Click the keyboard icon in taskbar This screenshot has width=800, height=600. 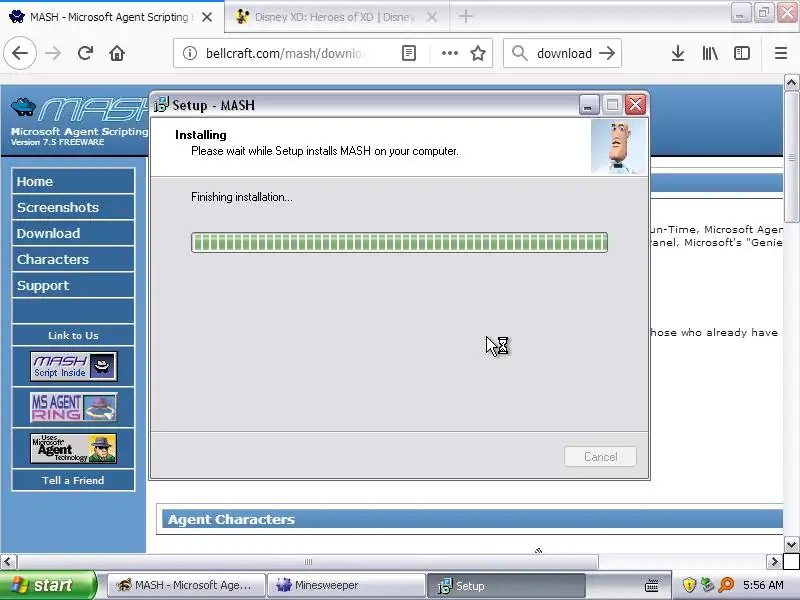pyautogui.click(x=652, y=586)
